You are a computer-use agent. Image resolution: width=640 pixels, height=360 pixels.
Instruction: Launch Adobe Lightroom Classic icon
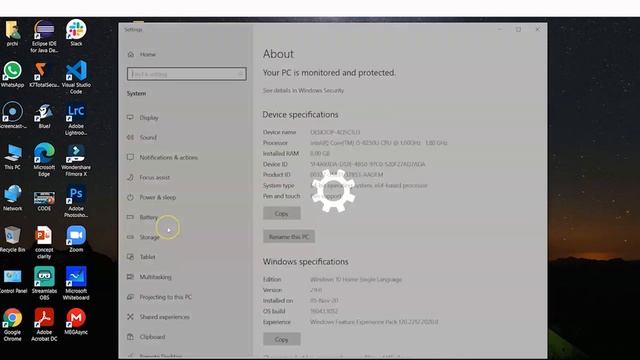click(76, 119)
